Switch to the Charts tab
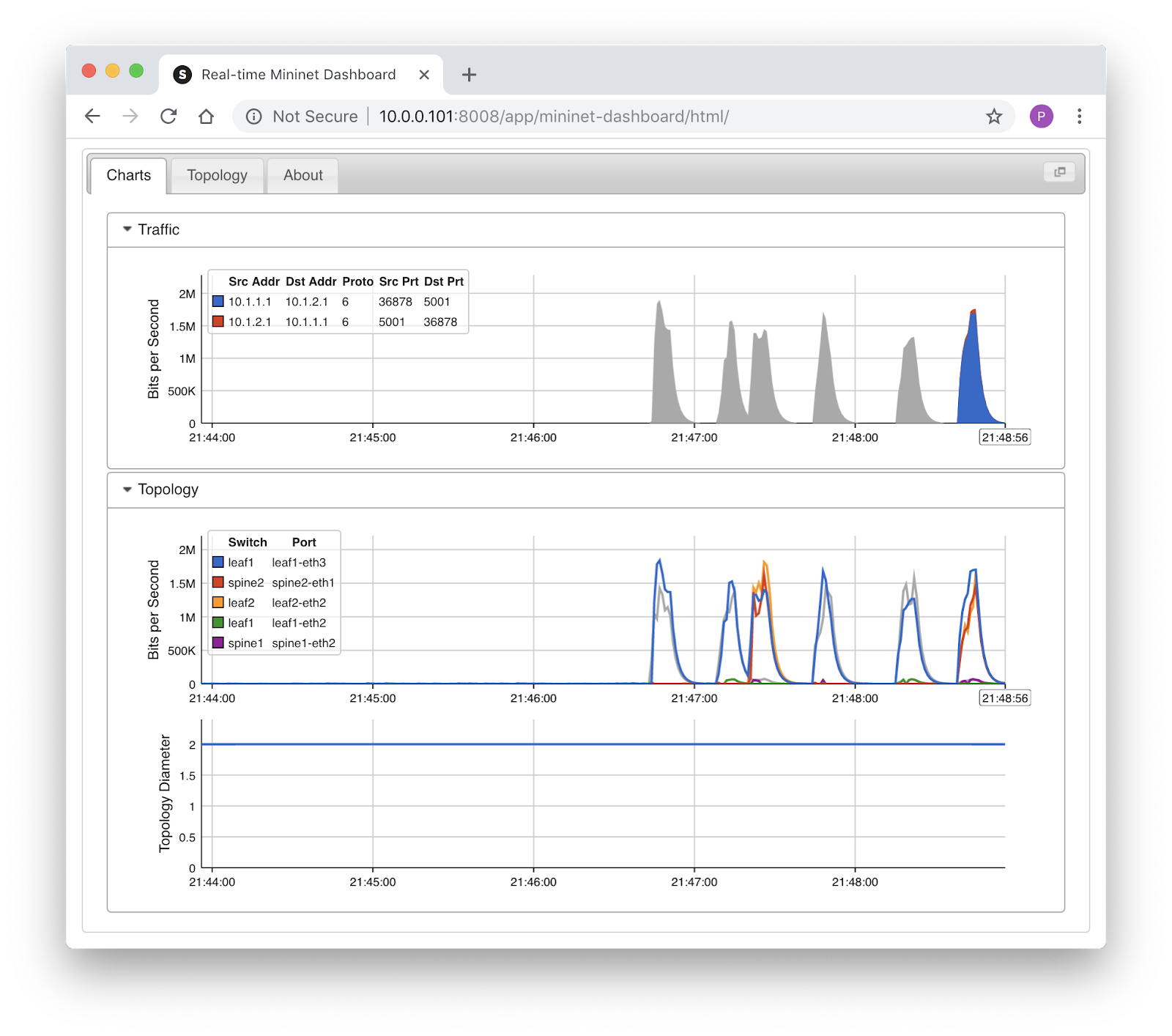The image size is (1172, 1036). point(129,175)
